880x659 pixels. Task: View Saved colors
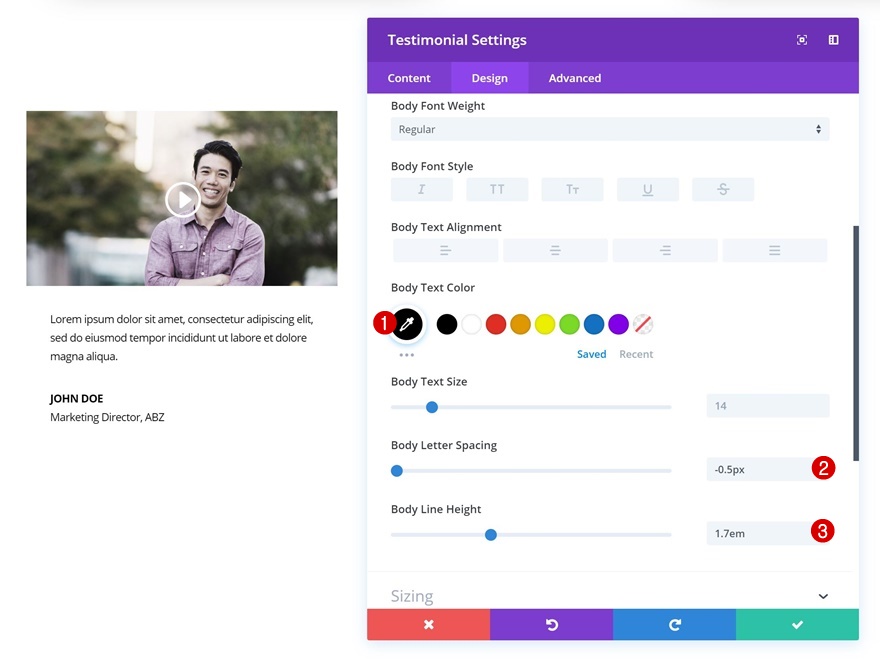pyautogui.click(x=591, y=353)
